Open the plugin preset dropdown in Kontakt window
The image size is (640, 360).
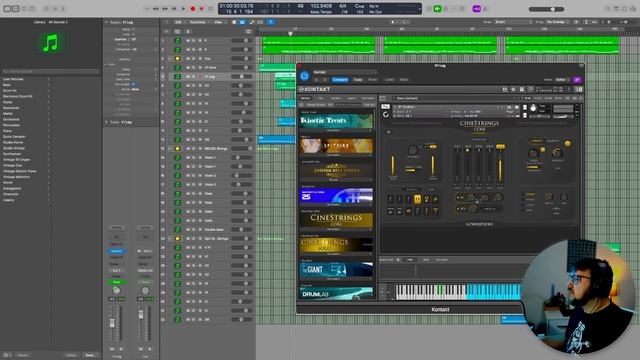[x=344, y=72]
